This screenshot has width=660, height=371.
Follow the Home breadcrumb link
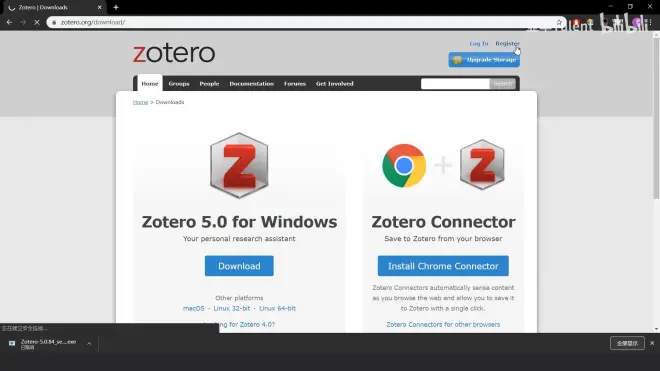coord(140,102)
